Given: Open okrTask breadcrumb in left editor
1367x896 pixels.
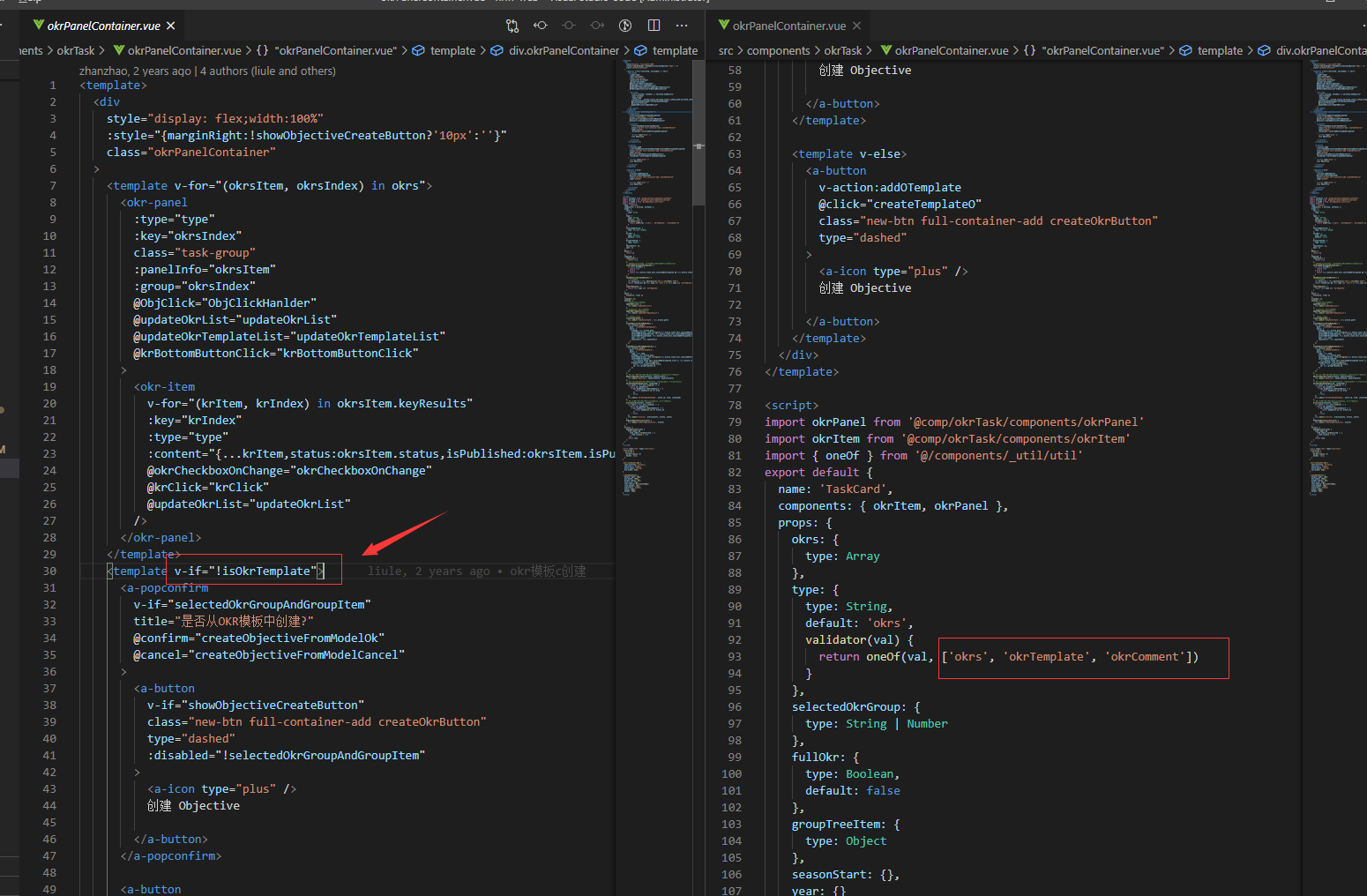Looking at the screenshot, I should tap(76, 50).
